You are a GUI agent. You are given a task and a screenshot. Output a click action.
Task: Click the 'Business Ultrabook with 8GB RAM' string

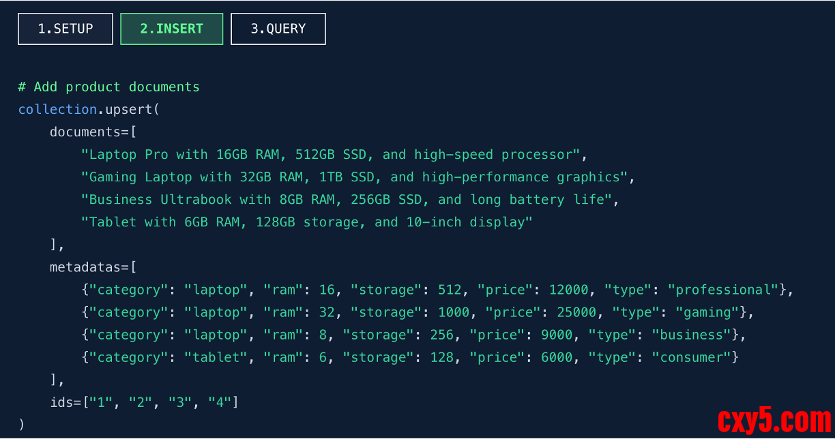tap(350, 199)
